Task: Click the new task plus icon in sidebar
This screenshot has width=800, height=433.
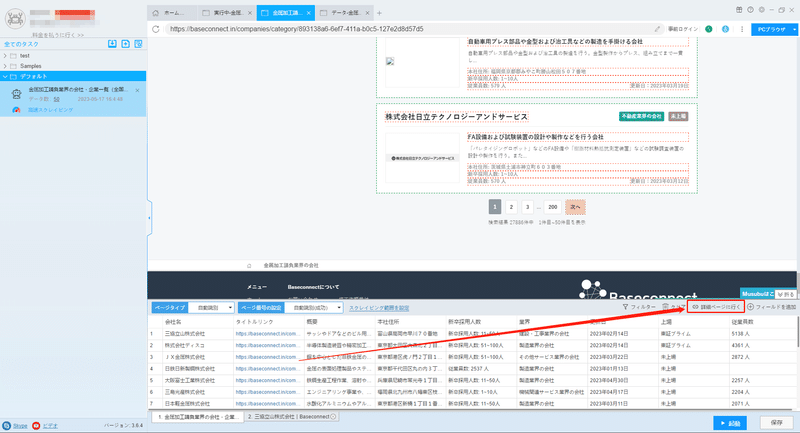Action: 126,44
